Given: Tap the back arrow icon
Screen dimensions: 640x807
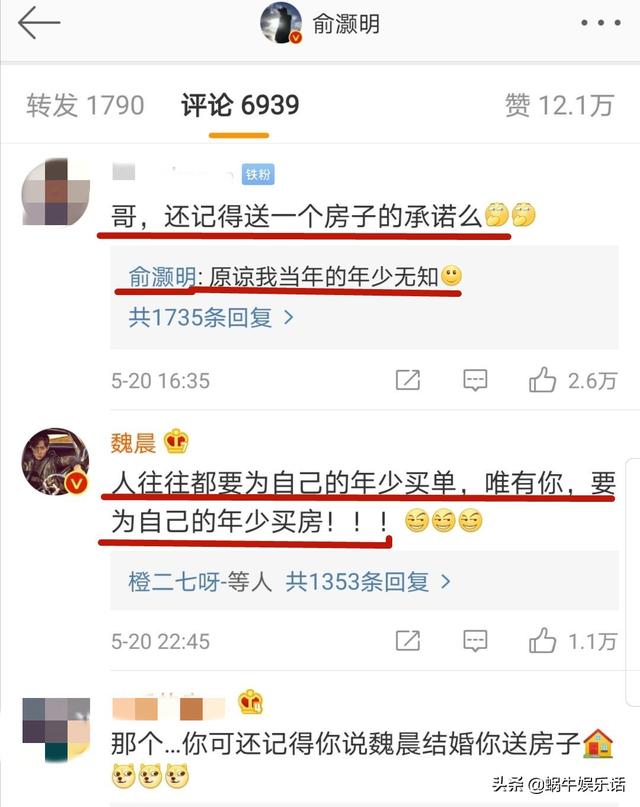Looking at the screenshot, I should [x=39, y=23].
